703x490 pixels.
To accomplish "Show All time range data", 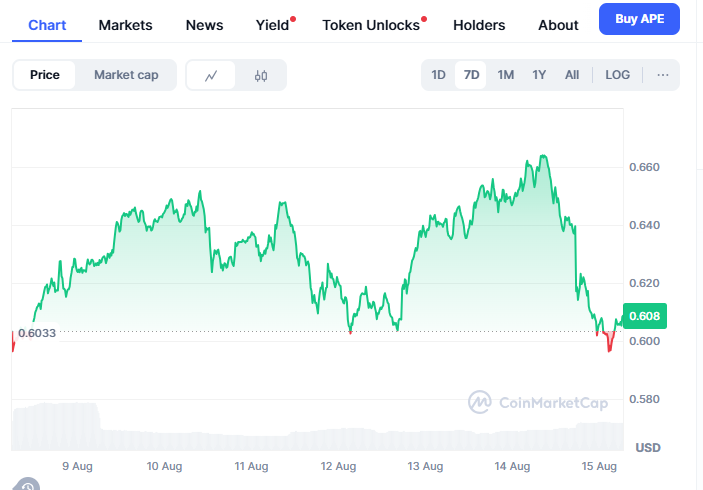I will [572, 75].
